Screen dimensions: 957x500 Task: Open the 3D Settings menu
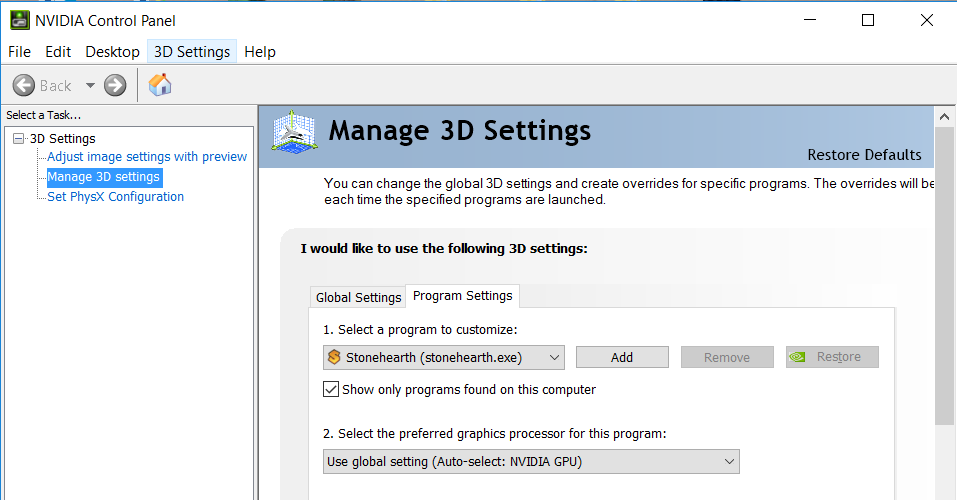click(x=192, y=52)
